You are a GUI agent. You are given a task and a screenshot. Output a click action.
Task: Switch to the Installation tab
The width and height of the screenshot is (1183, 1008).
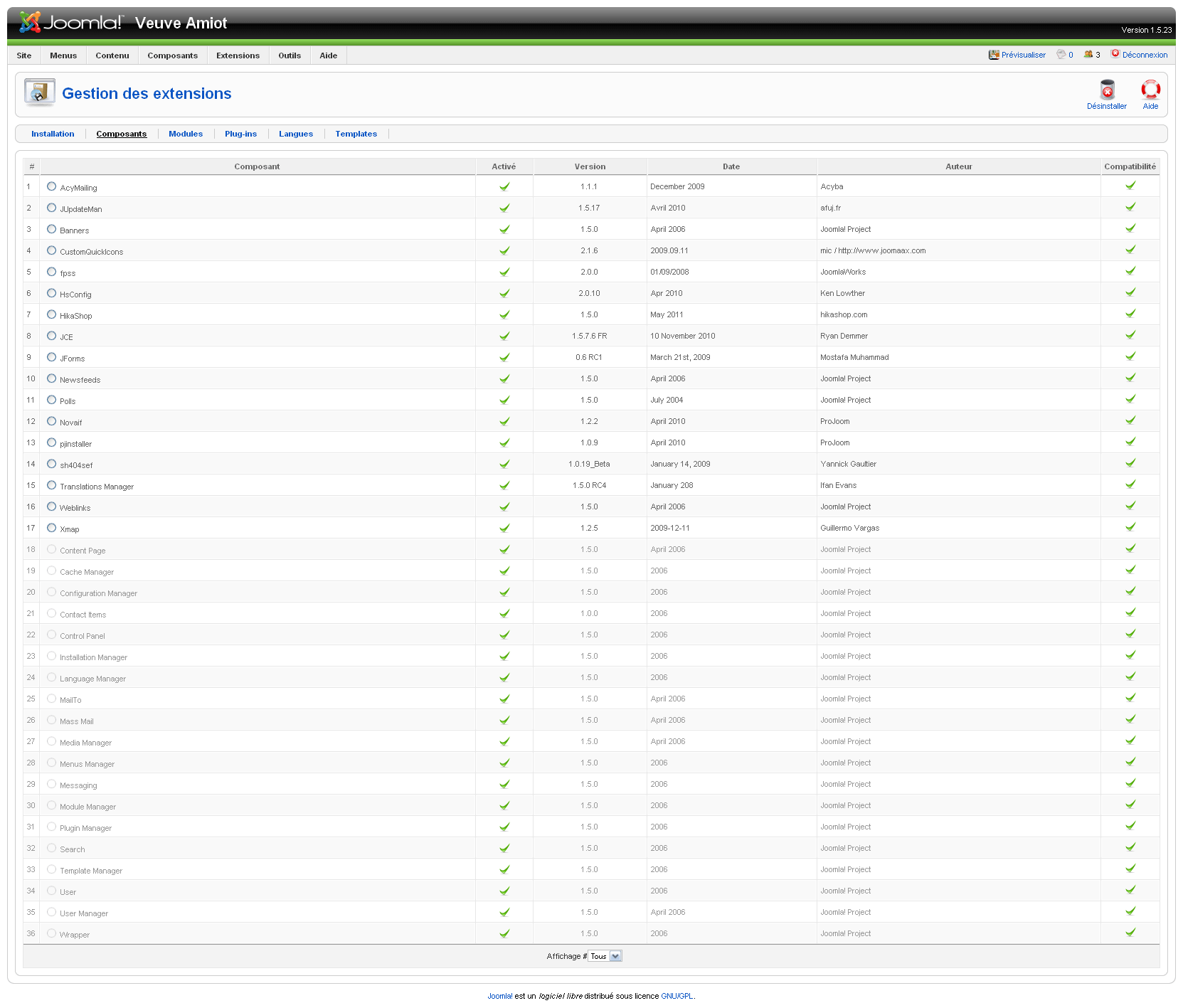[53, 134]
